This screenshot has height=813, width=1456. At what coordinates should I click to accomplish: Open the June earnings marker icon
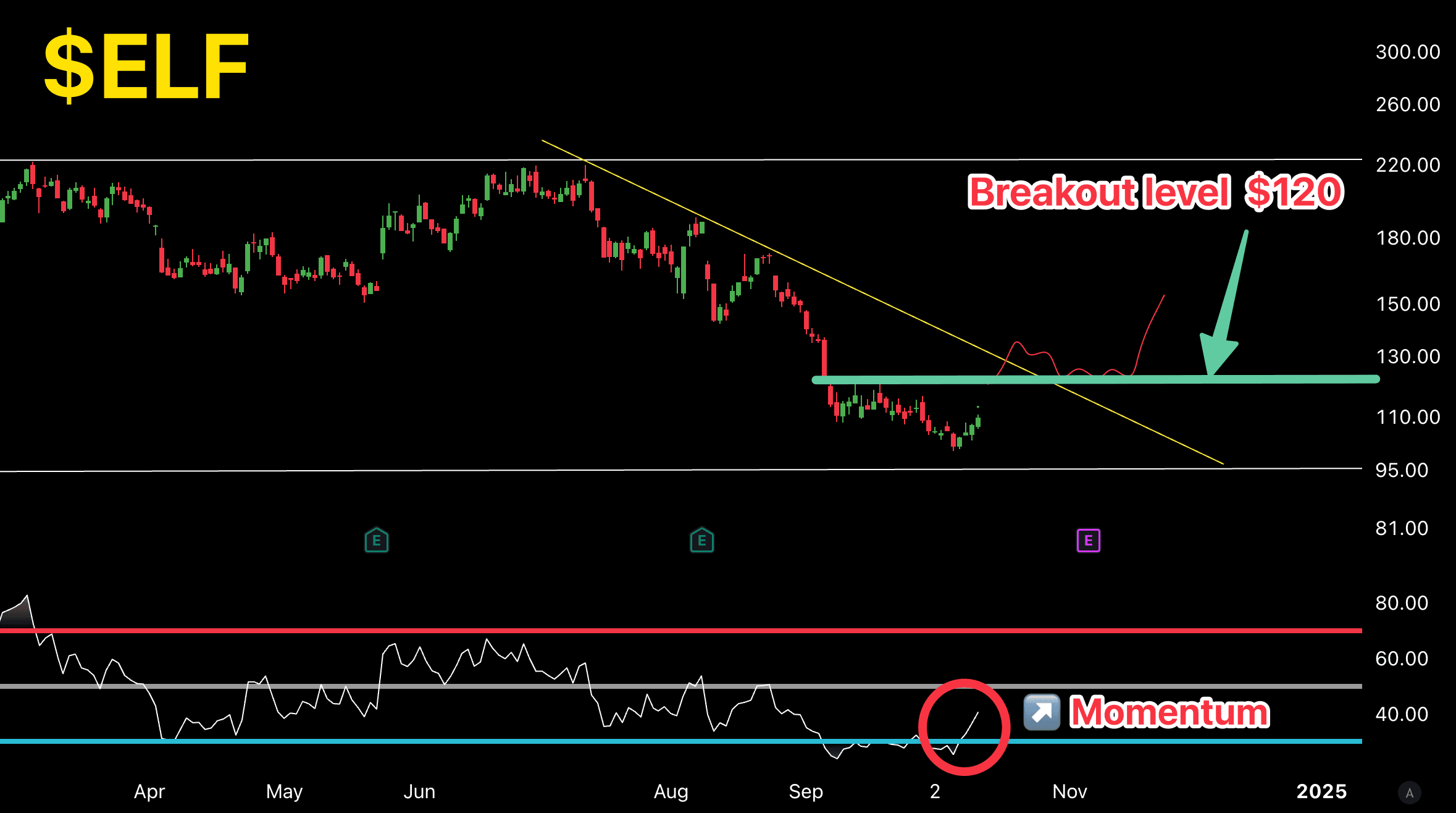377,540
